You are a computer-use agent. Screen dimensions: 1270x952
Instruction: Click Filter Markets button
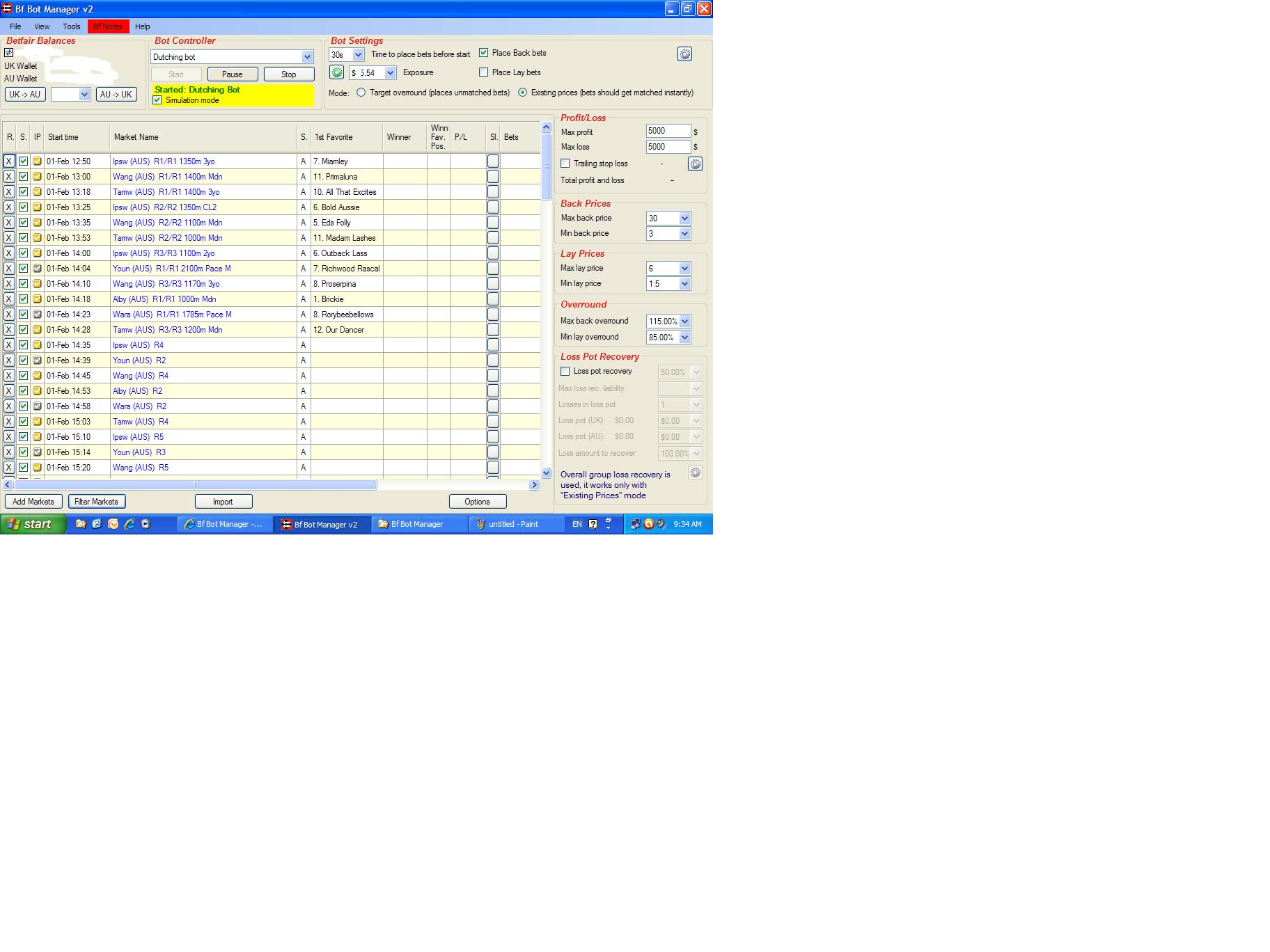(97, 502)
